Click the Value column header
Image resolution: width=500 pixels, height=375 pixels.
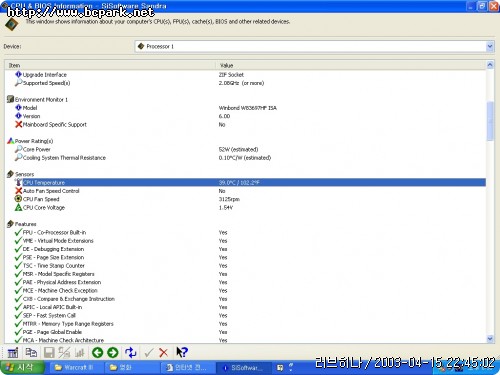click(351, 65)
